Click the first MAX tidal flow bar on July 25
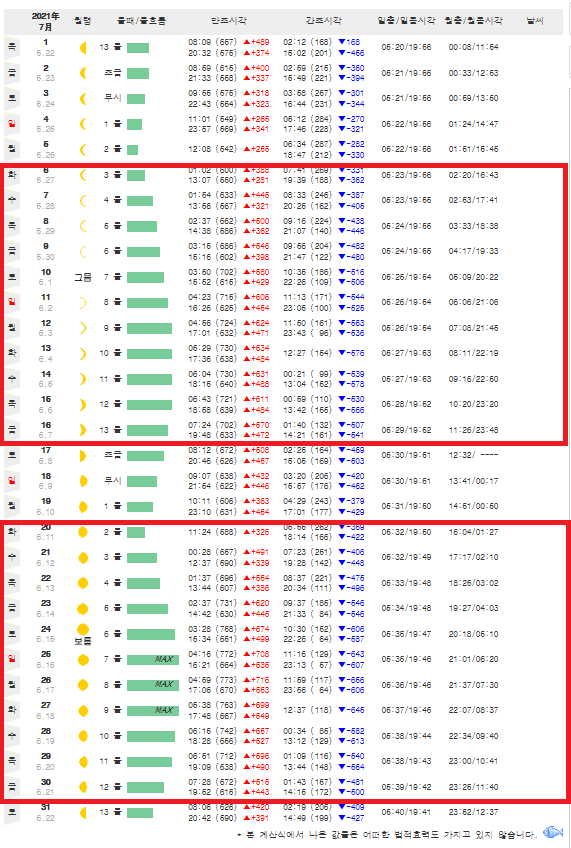This screenshot has width=571, height=848. click(x=152, y=660)
